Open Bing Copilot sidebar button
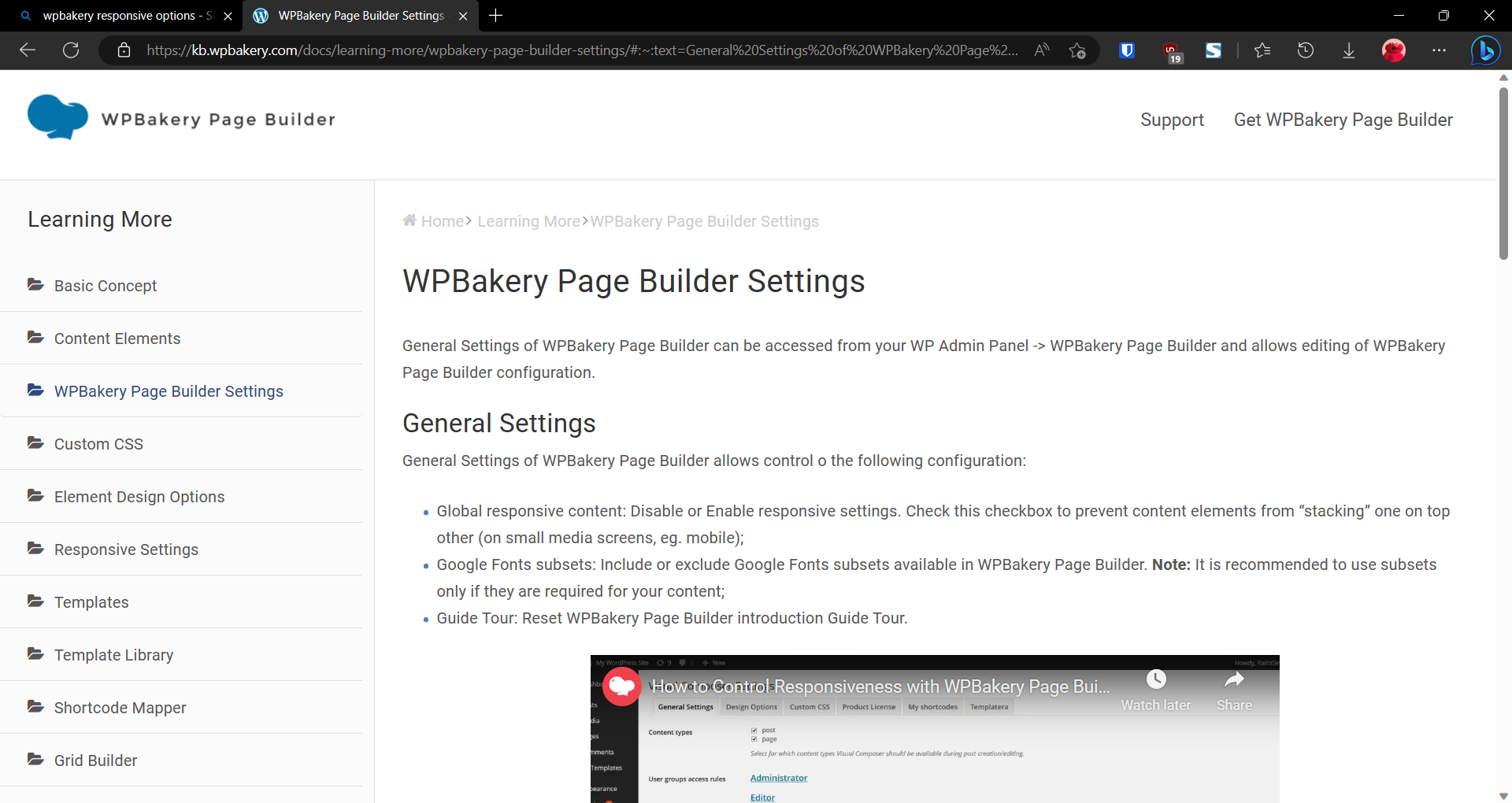The height and width of the screenshot is (803, 1512). point(1485,50)
